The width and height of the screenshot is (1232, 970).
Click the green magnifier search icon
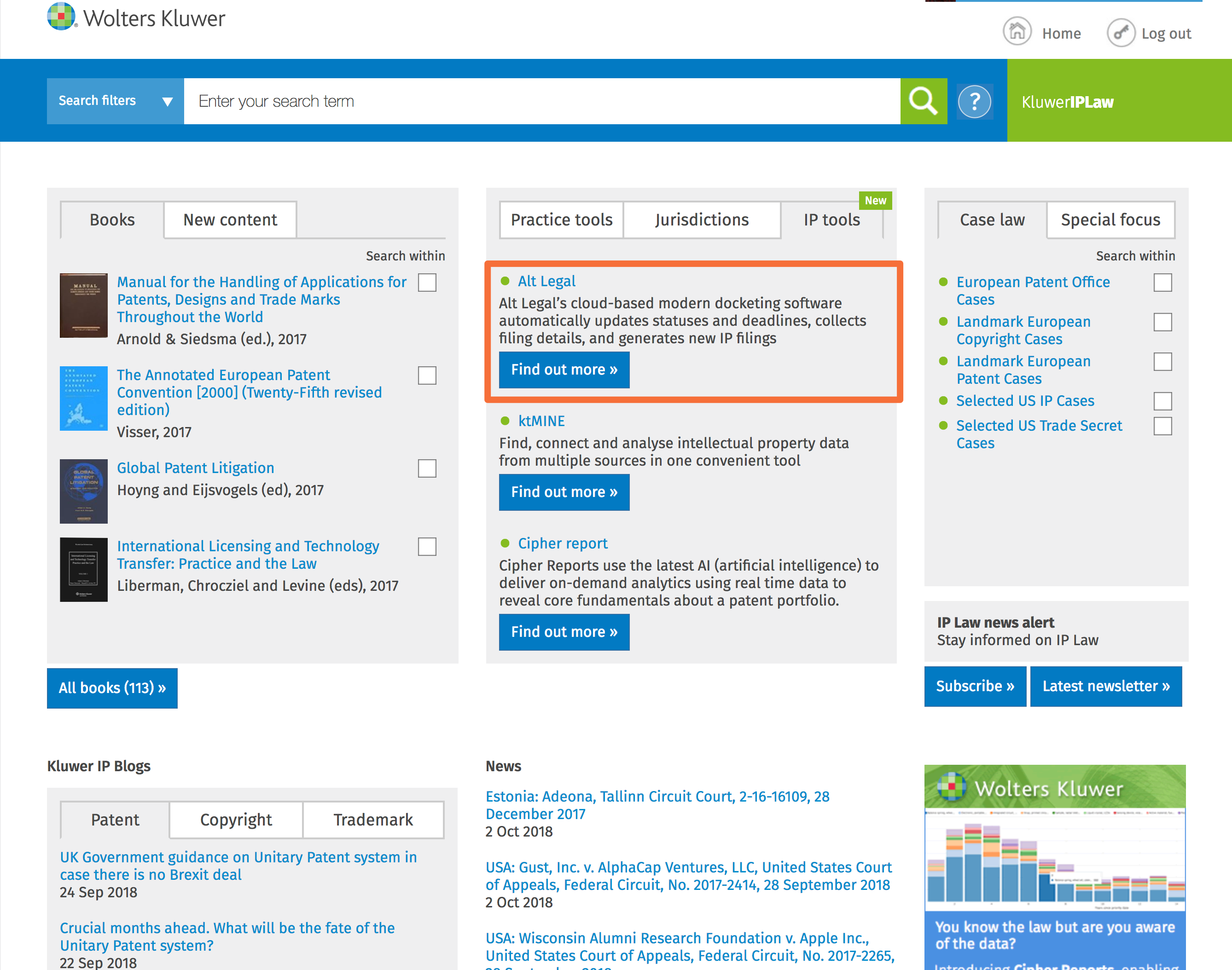tap(923, 101)
